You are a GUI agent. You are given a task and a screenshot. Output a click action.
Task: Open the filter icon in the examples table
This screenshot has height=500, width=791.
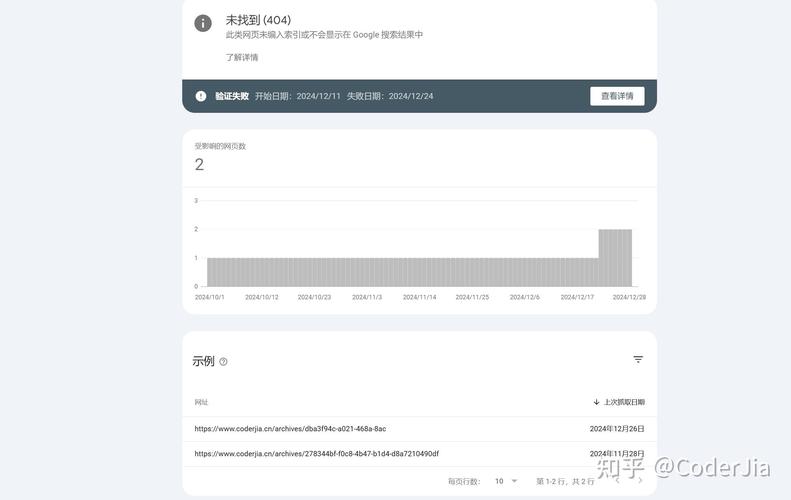(638, 359)
